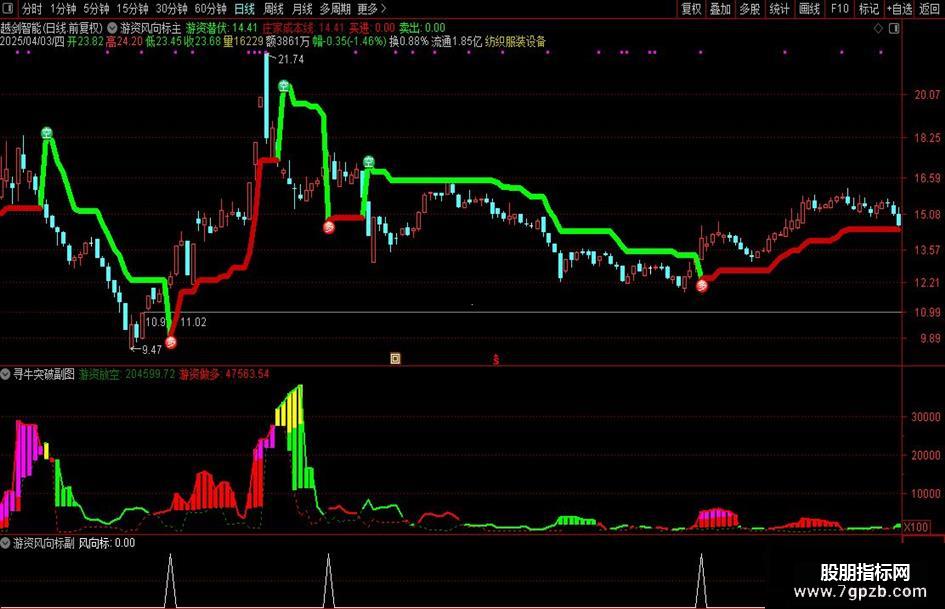
Task: Switch to the 30分钟 period tab
Action: (171, 8)
